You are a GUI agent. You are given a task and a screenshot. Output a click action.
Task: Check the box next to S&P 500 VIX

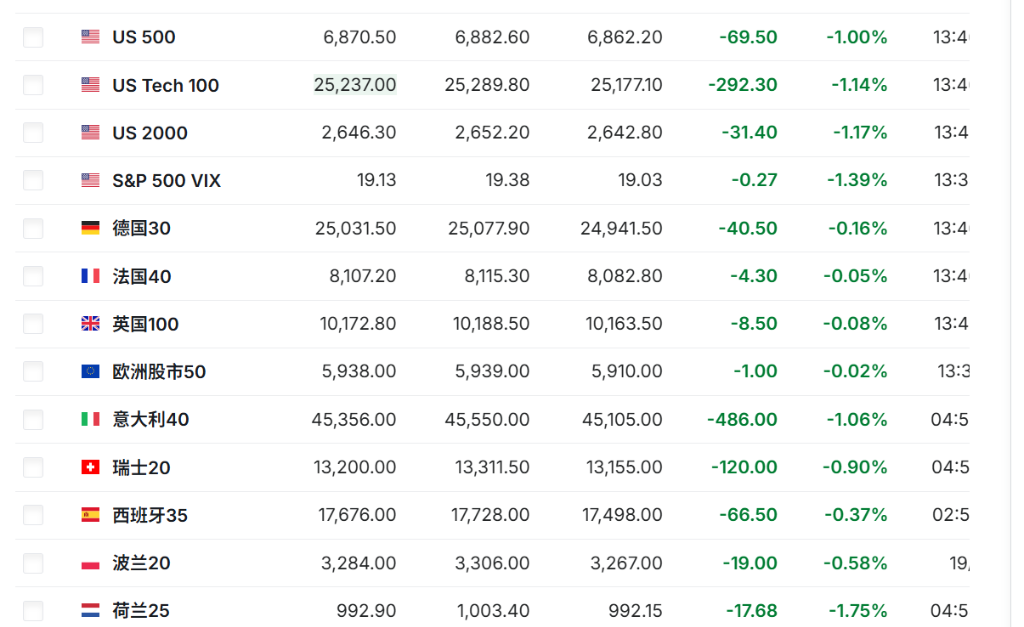[33, 180]
